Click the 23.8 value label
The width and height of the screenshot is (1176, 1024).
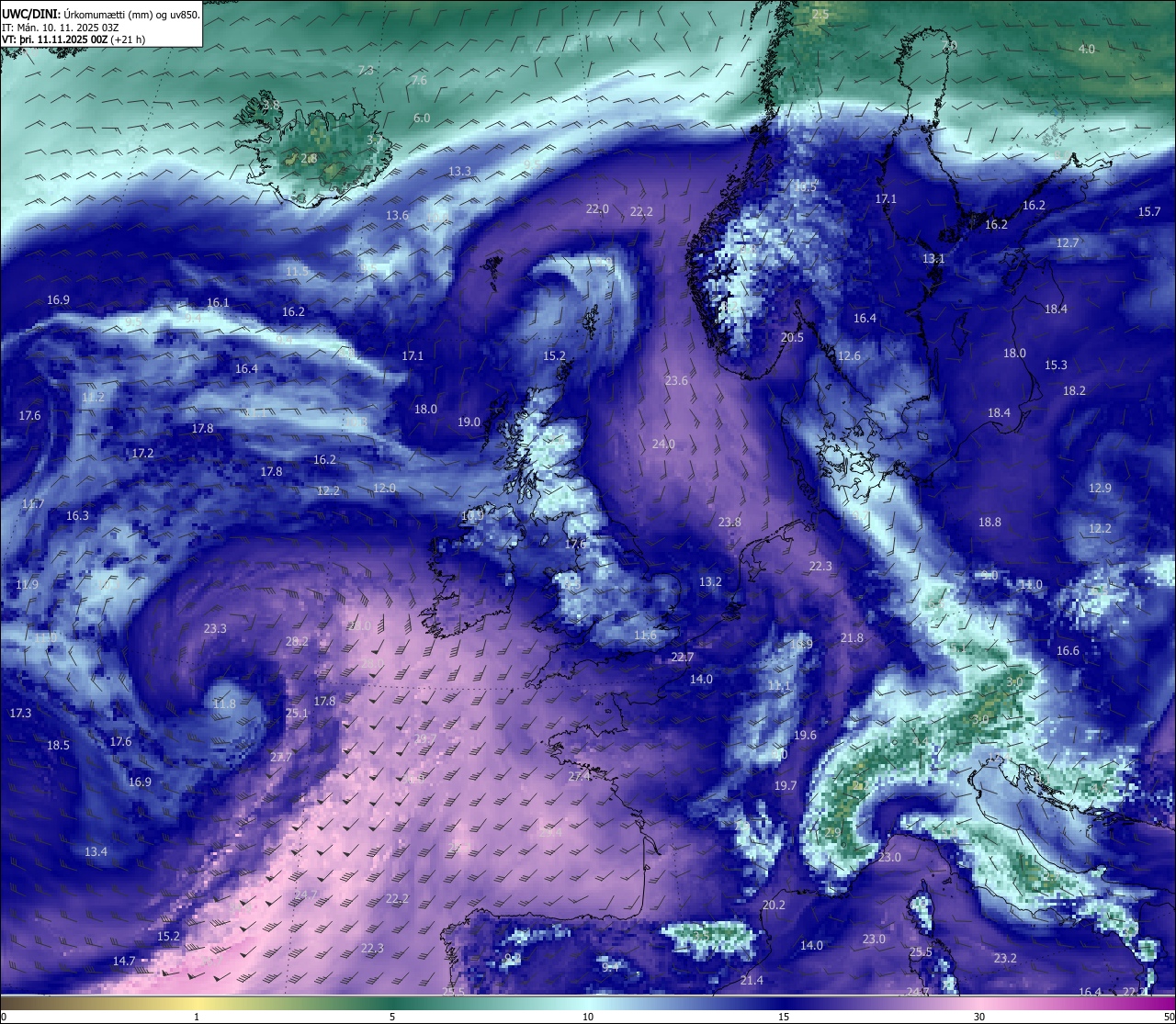[729, 522]
